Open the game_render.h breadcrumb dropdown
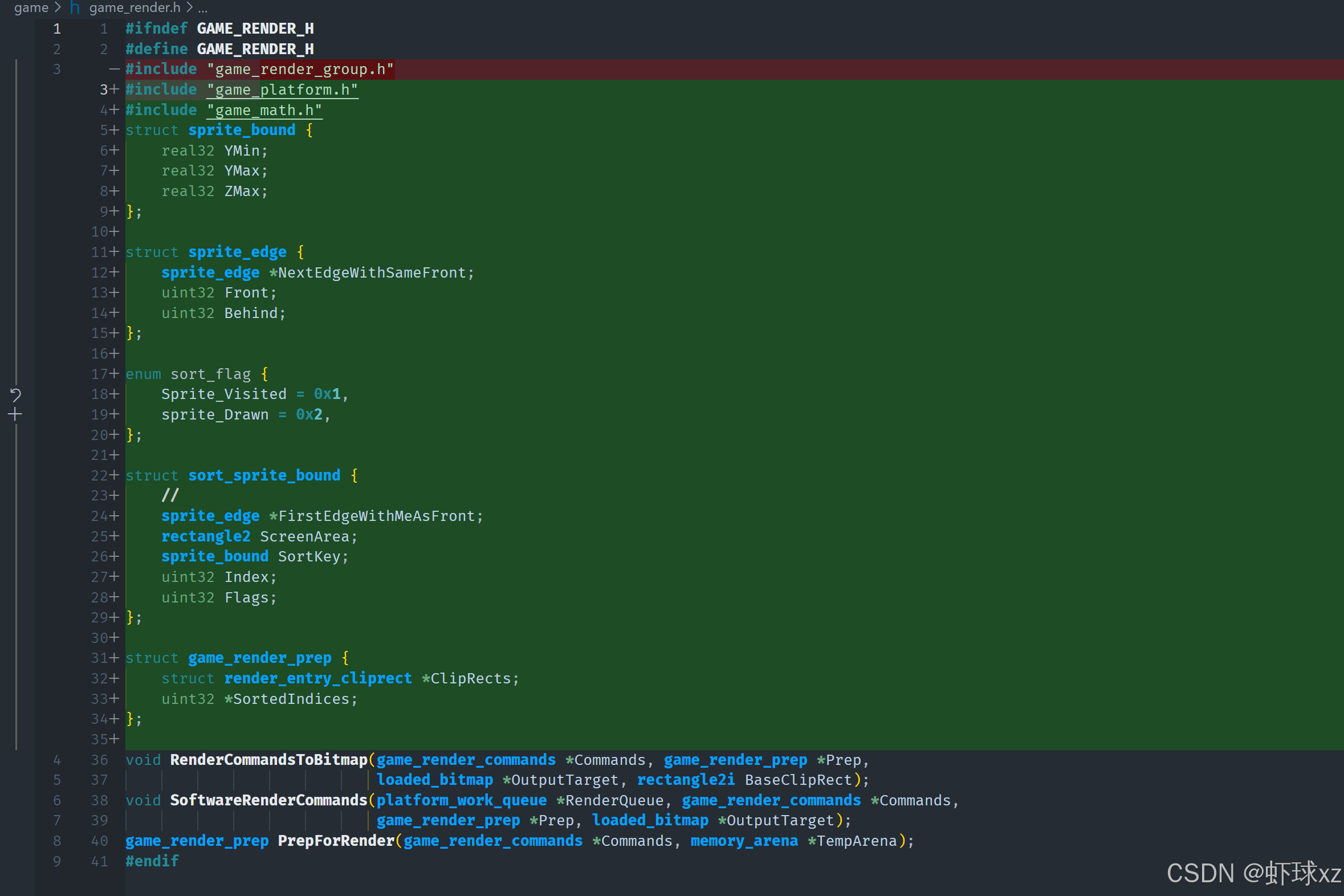The image size is (1344, 896). click(x=135, y=8)
